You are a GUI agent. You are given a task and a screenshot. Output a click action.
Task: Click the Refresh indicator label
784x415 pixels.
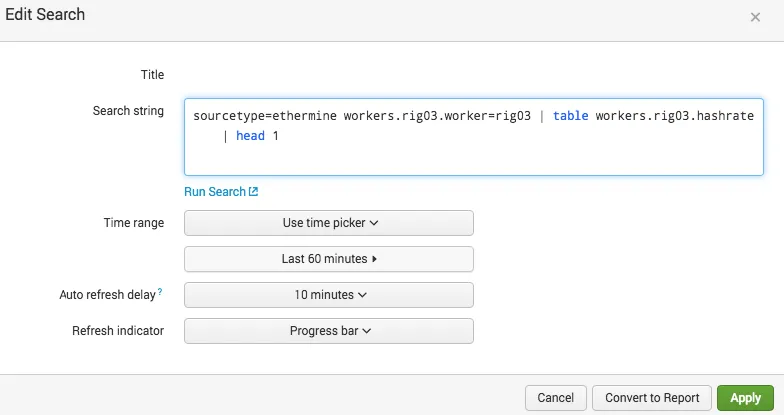[x=118, y=331]
